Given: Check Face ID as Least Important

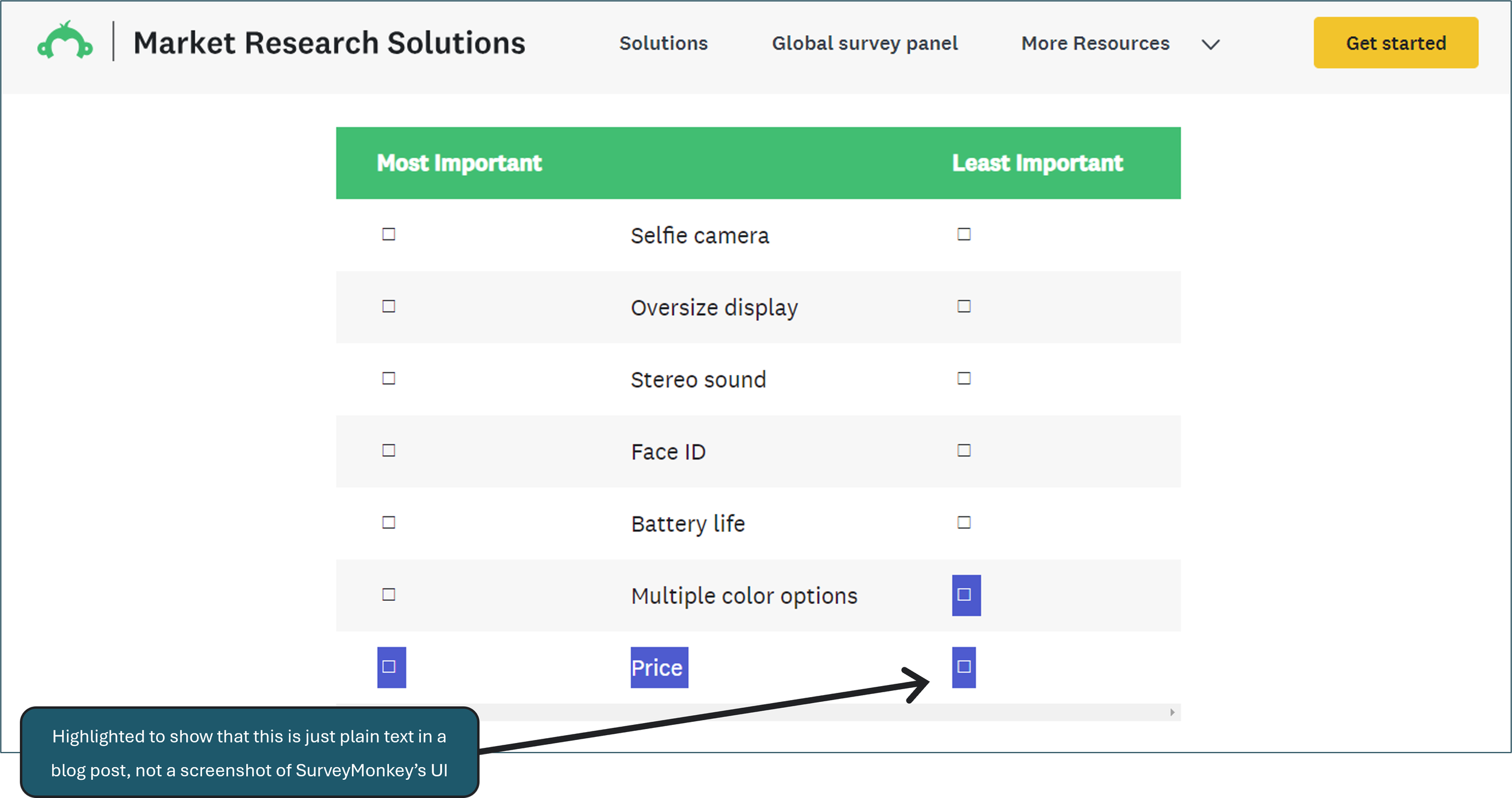Looking at the screenshot, I should click(x=964, y=450).
